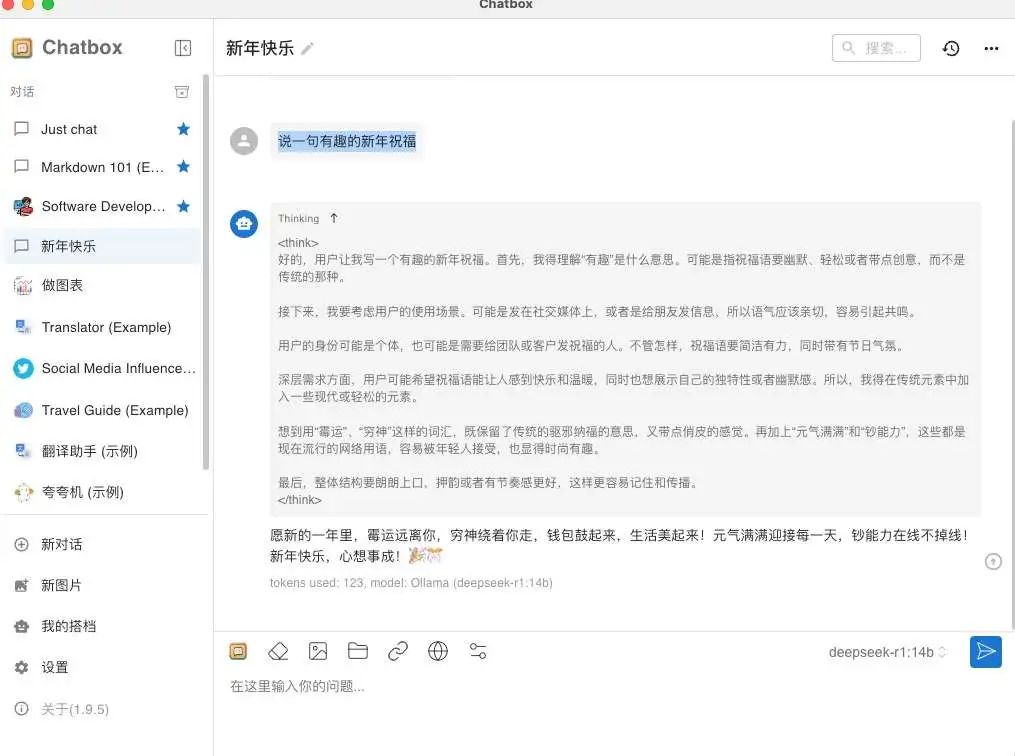Open the Markdown 101 conversation

[102, 167]
